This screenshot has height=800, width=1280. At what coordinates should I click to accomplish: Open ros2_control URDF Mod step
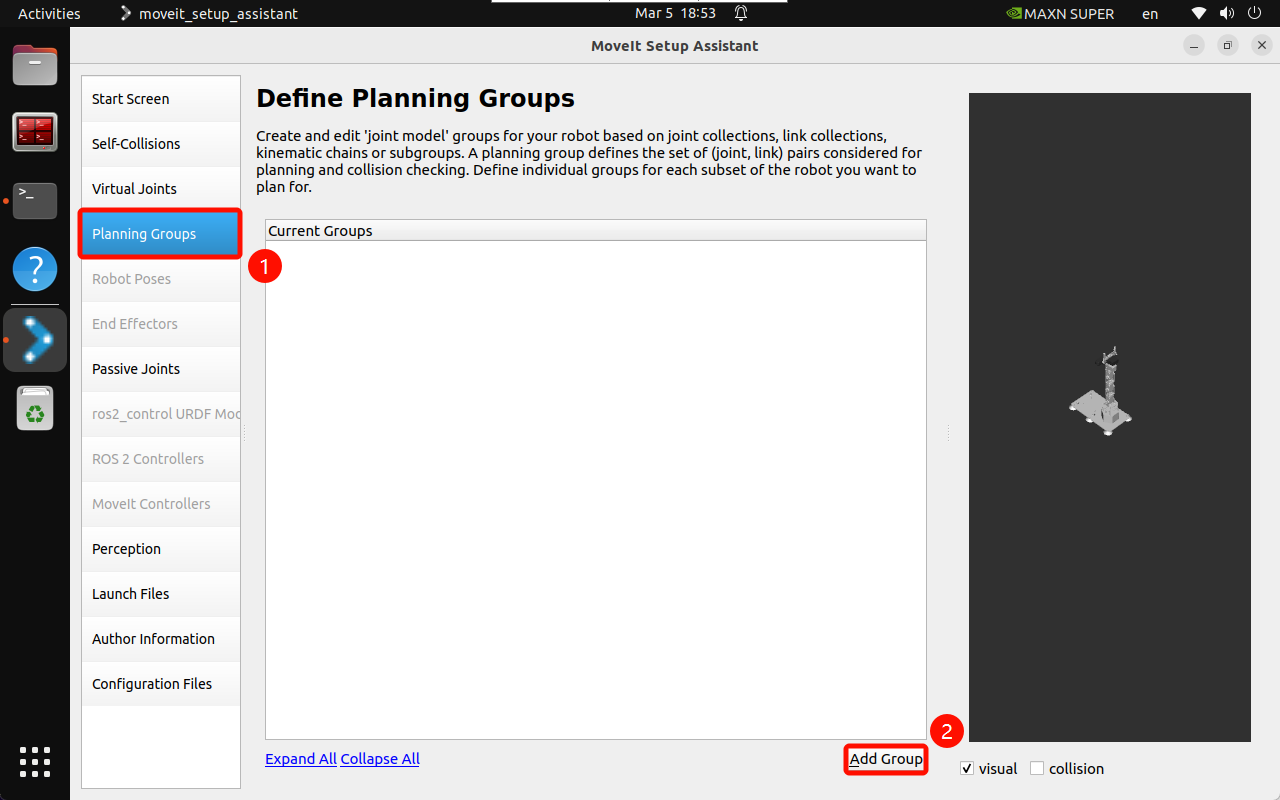click(161, 414)
